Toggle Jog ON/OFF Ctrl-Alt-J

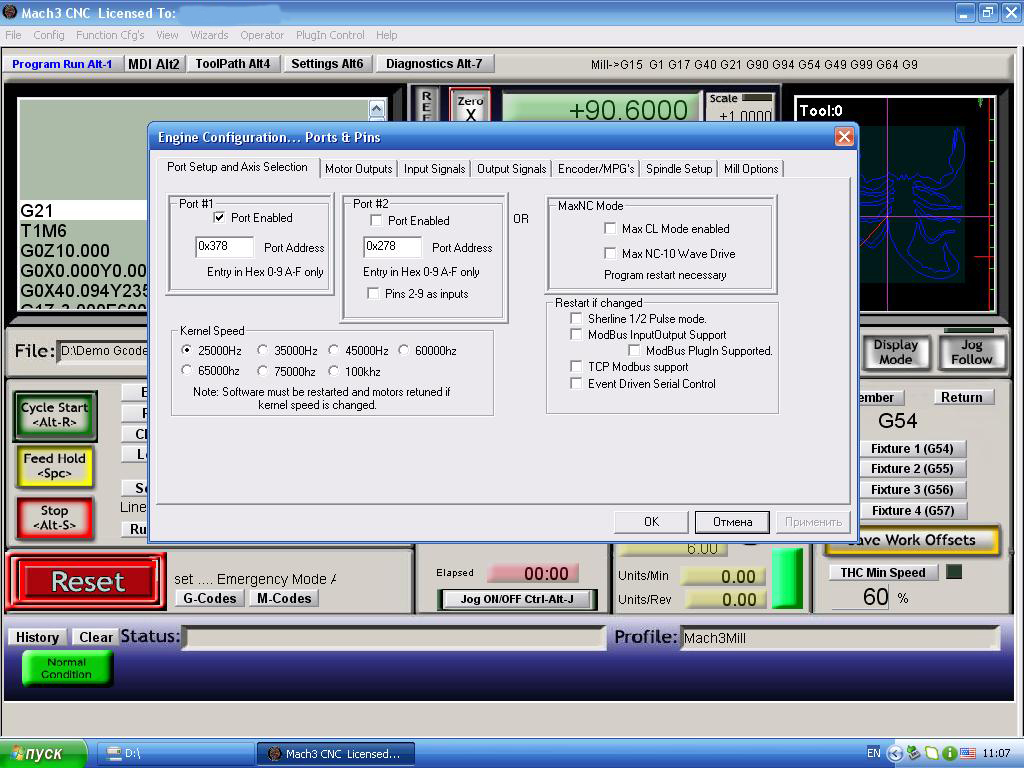click(x=517, y=599)
